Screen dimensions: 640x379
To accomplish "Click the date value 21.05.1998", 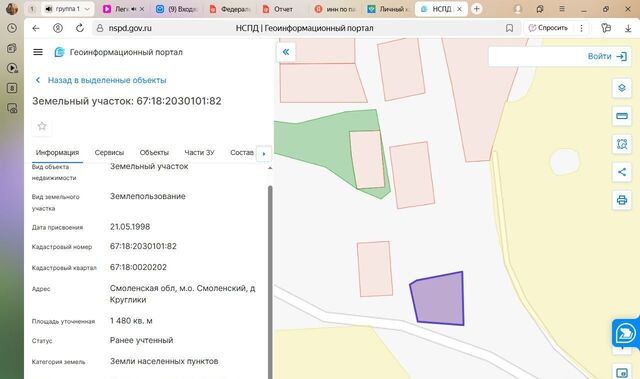I will coord(130,227).
